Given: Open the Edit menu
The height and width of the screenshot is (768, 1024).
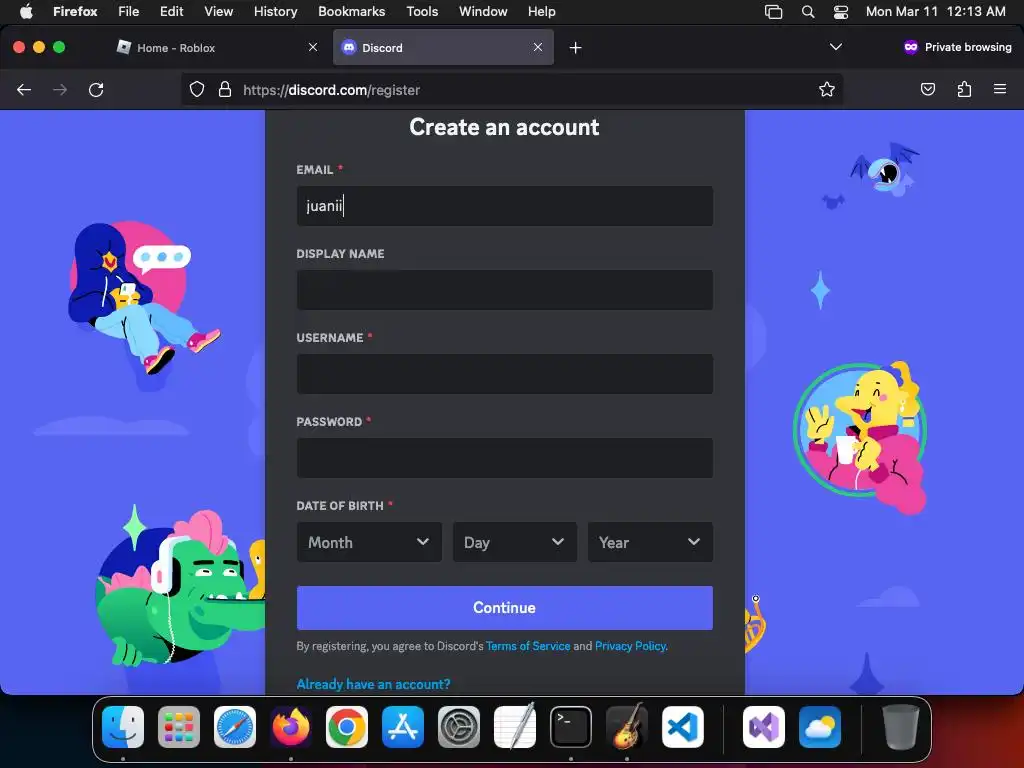Looking at the screenshot, I should click(x=171, y=11).
